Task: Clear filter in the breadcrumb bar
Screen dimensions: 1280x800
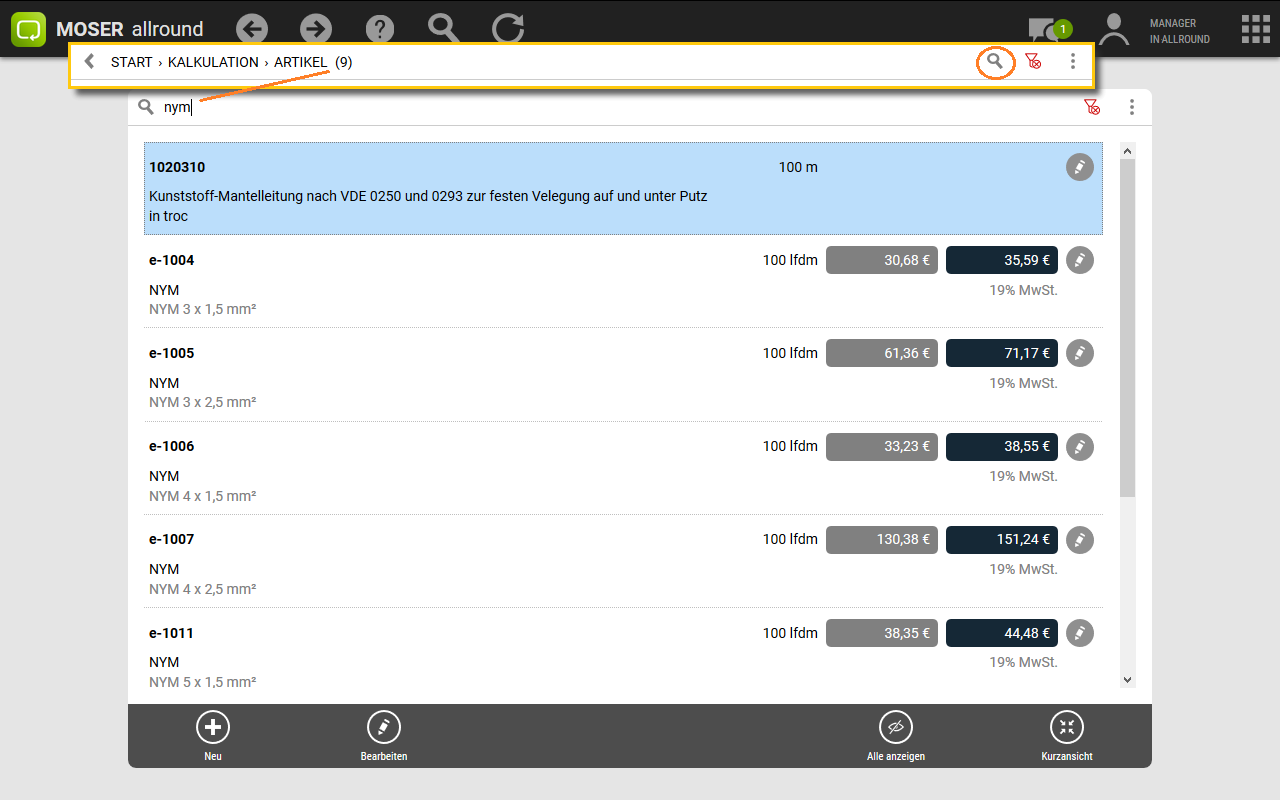Action: pyautogui.click(x=1034, y=62)
